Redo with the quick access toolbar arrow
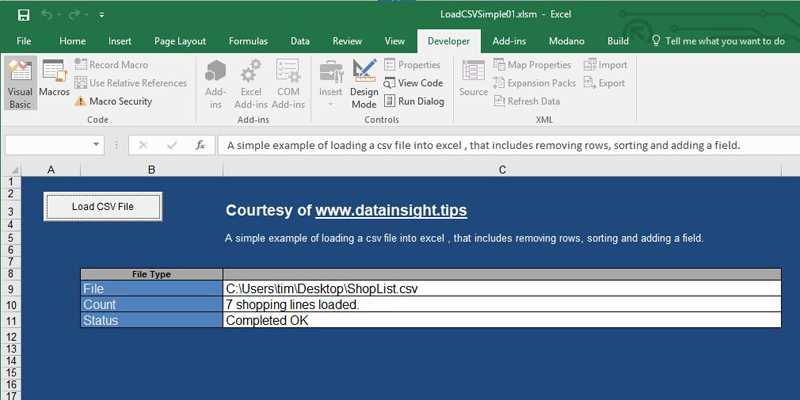This screenshot has width=800, height=400. coord(73,15)
